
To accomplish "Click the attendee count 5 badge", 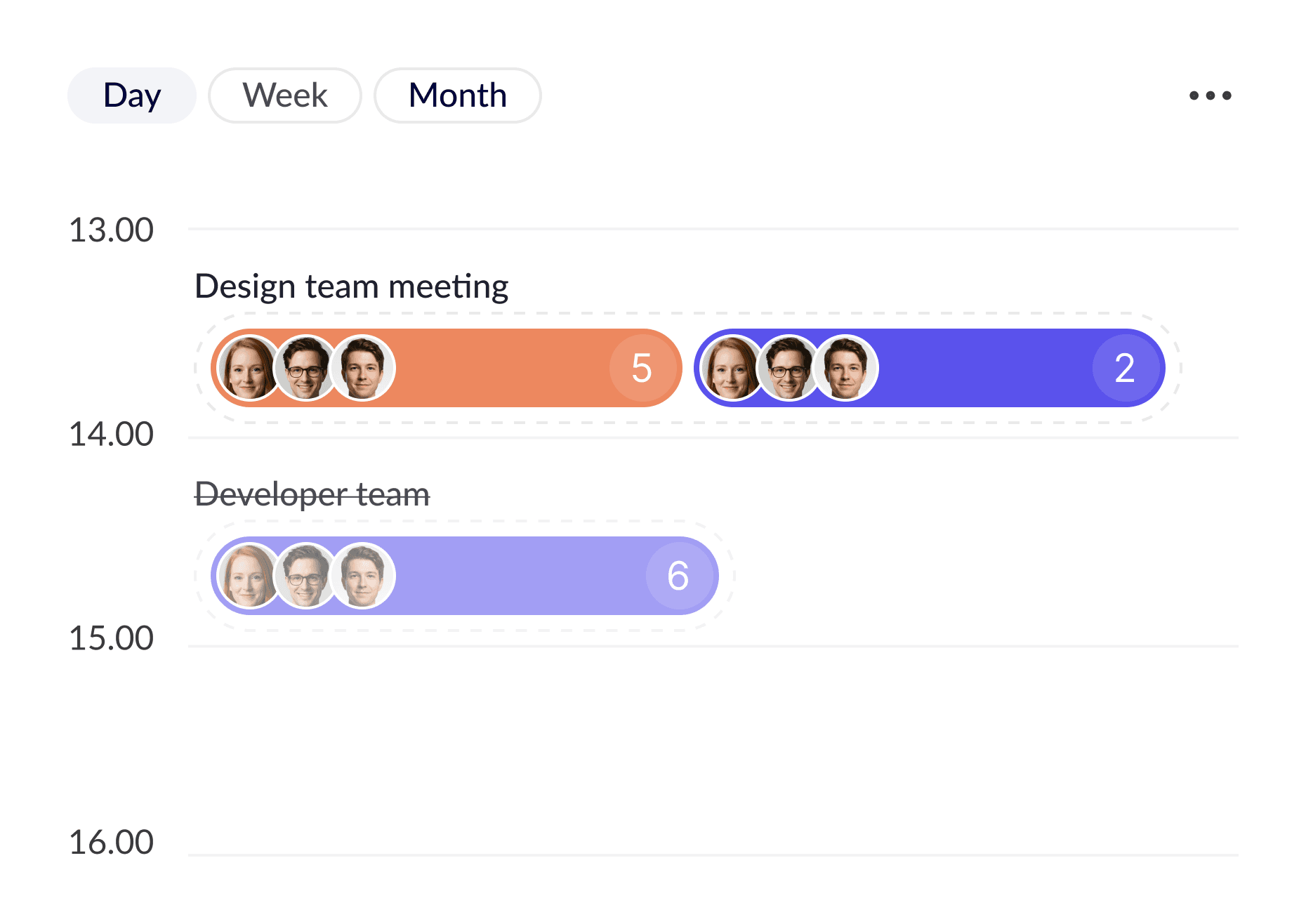I will 642,368.
